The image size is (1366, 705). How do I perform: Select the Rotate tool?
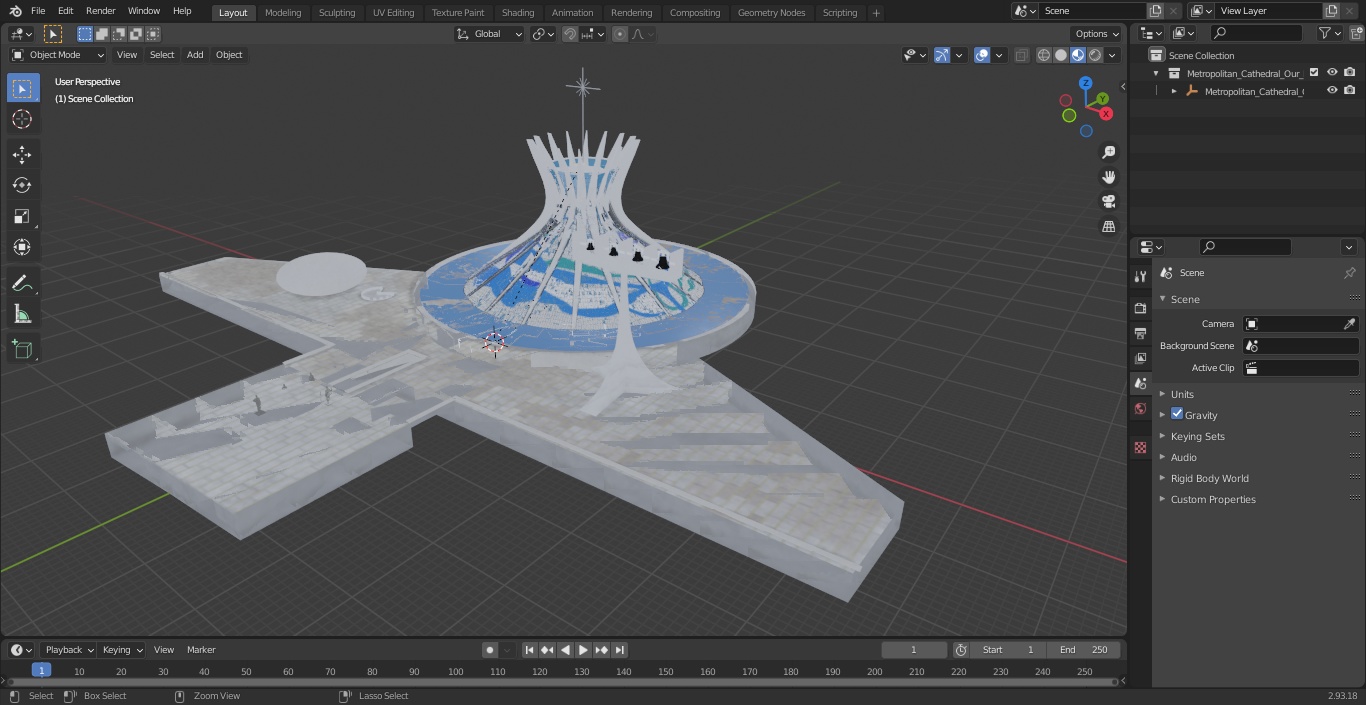22,185
